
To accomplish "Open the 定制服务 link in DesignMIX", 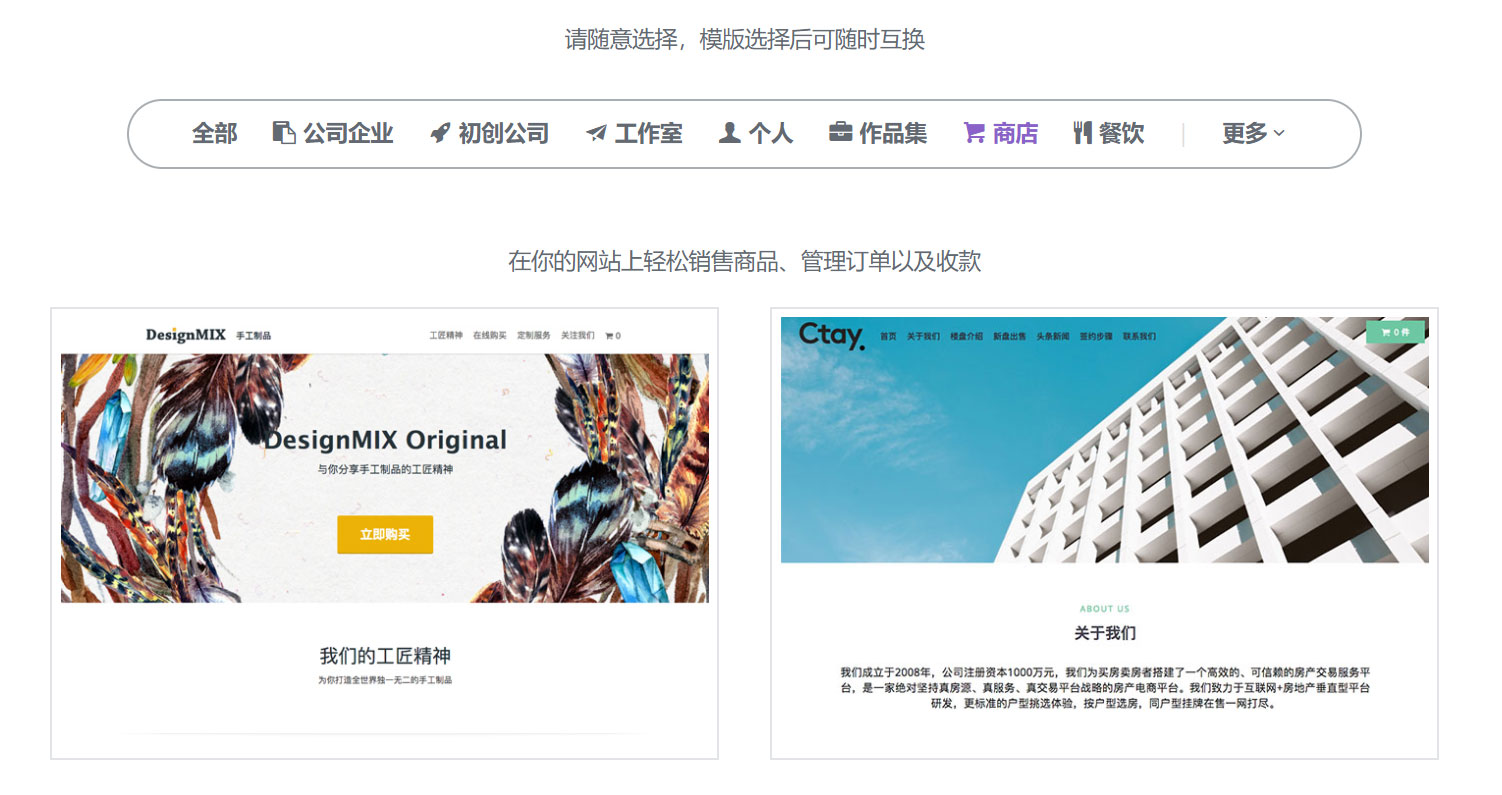I will click(x=534, y=335).
